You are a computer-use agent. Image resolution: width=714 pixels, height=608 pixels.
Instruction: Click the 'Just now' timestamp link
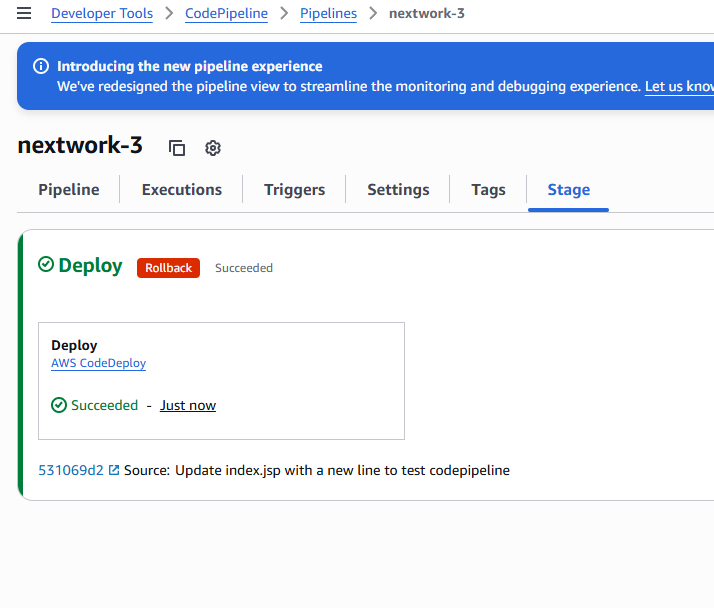[188, 405]
